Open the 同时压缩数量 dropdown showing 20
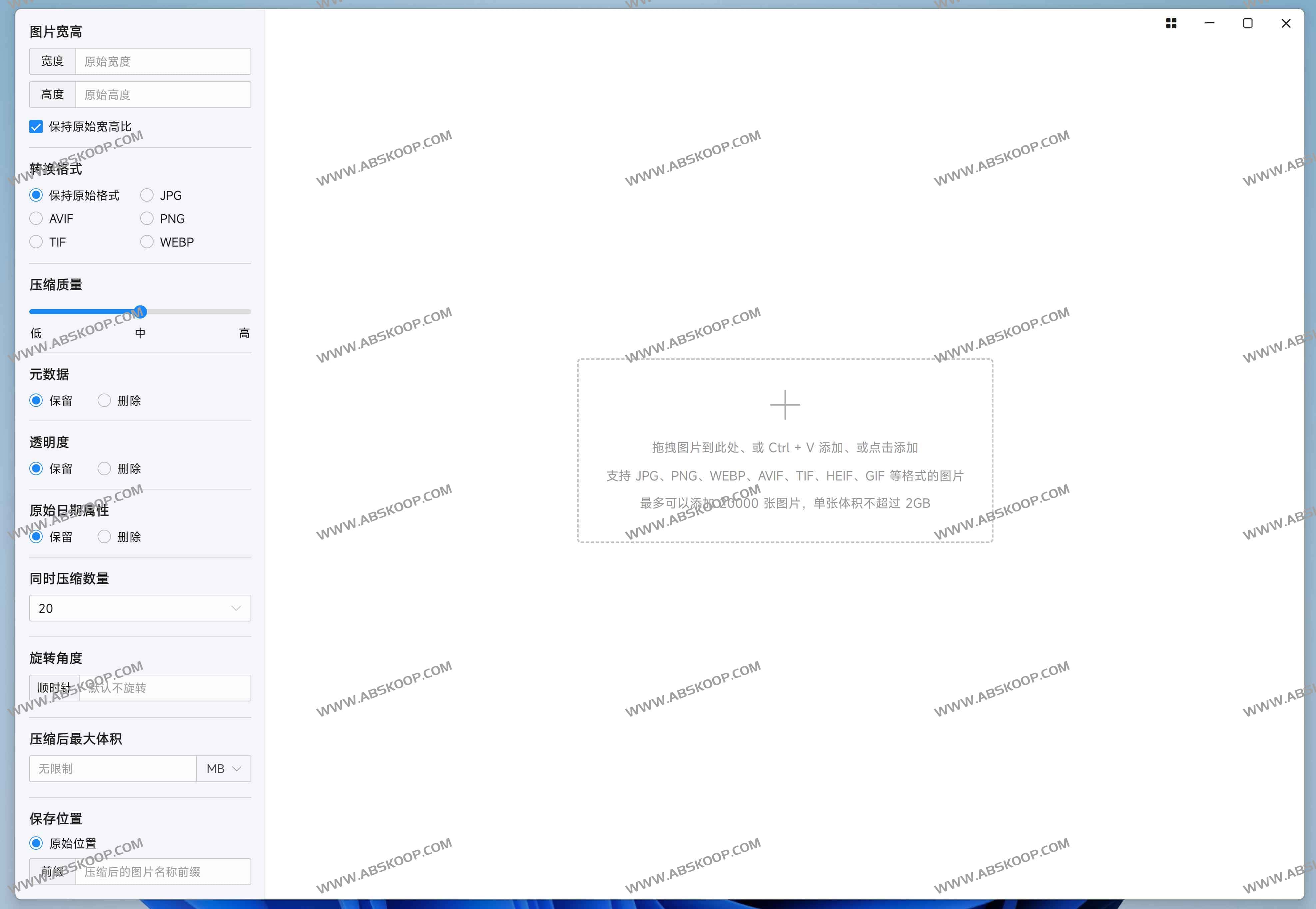Image resolution: width=1316 pixels, height=909 pixels. pos(140,608)
